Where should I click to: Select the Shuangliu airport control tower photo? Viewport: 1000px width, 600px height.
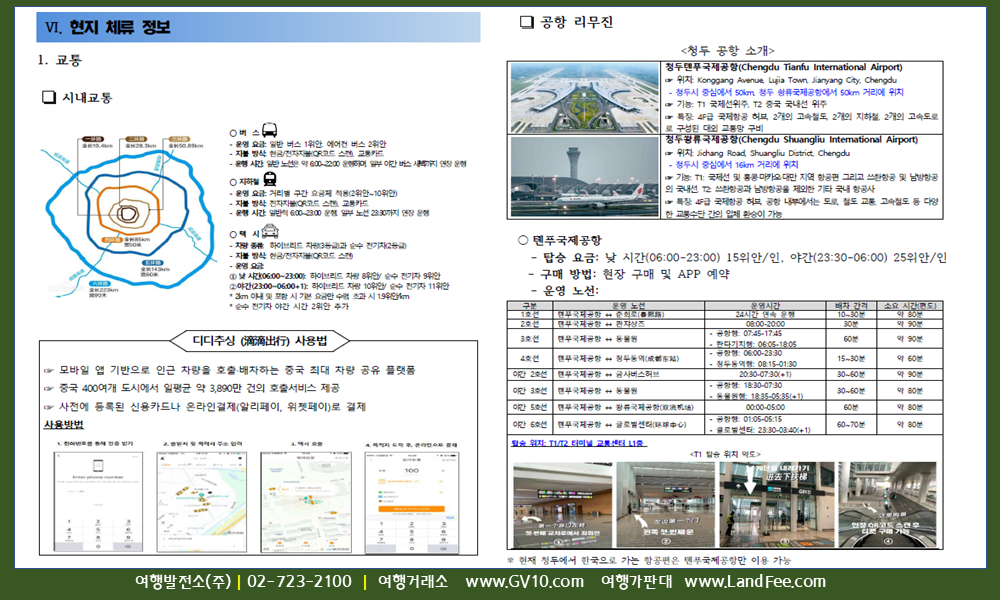tap(584, 177)
